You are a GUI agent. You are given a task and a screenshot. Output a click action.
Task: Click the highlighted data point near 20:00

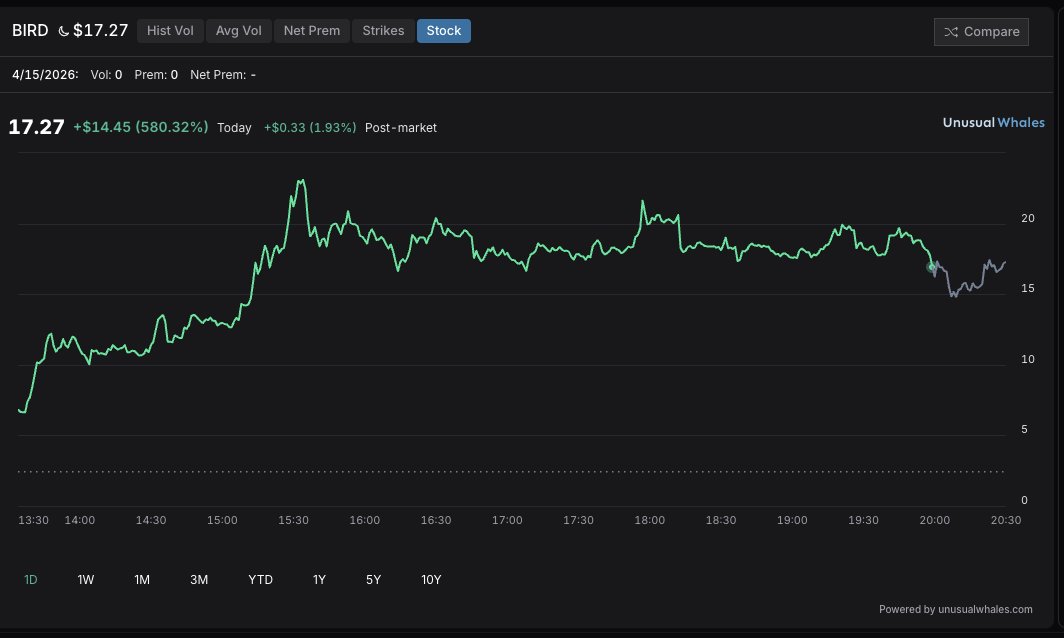(x=932, y=267)
